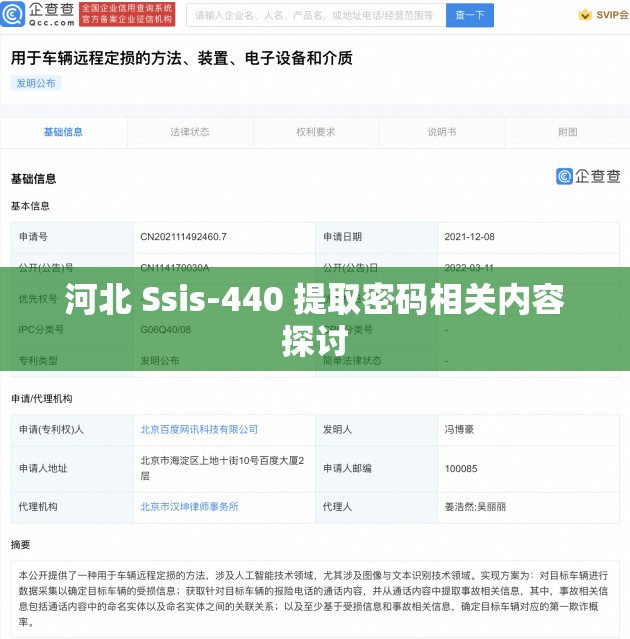Screen dimensions: 630x639
Task: Click the Qcc.com logo icon
Action: 13,14
